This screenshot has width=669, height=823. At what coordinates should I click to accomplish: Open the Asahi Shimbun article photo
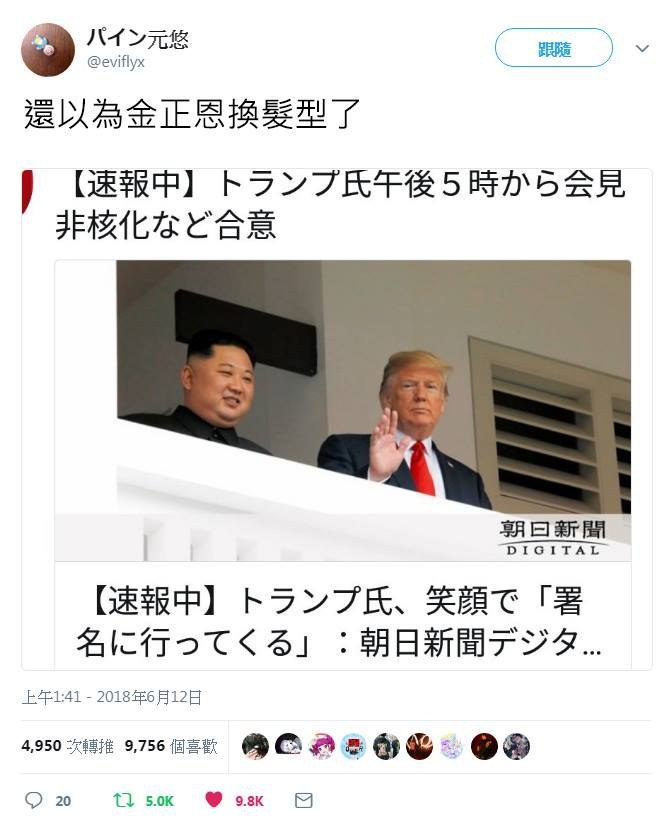[343, 410]
